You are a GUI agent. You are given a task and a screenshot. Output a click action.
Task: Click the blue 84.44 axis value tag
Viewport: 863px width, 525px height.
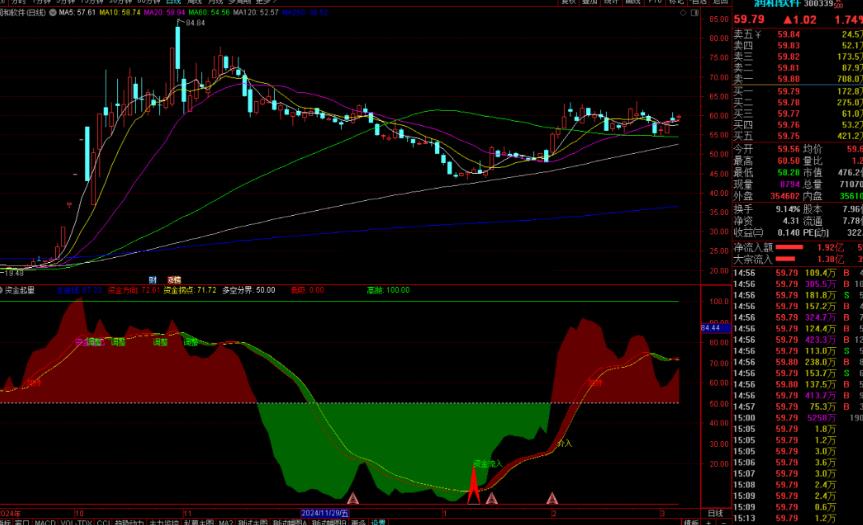click(x=715, y=328)
